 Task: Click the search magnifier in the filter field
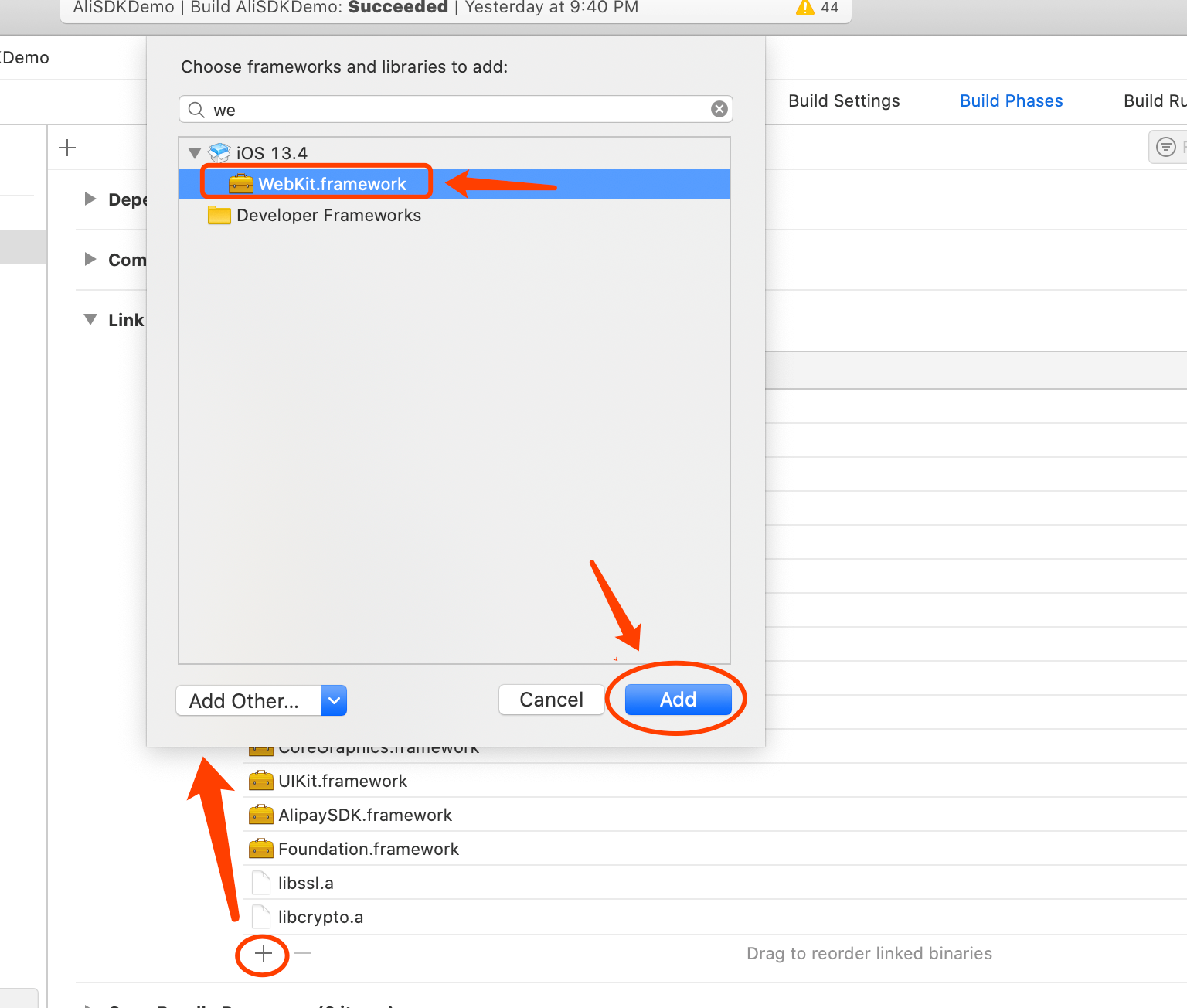point(196,109)
